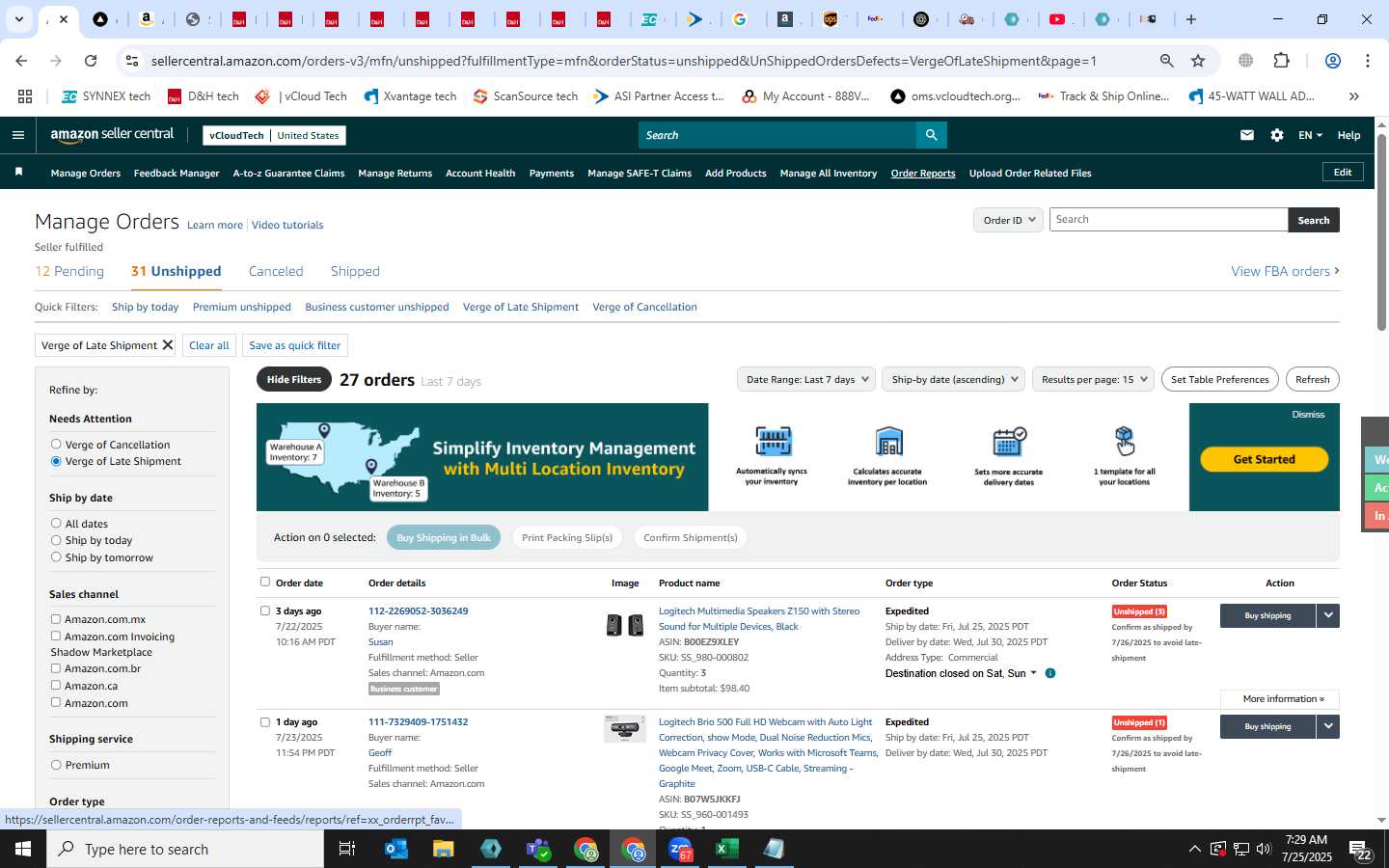Viewport: 1389px width, 868px height.
Task: Open Order Reports in the nav bar
Action: (x=923, y=174)
